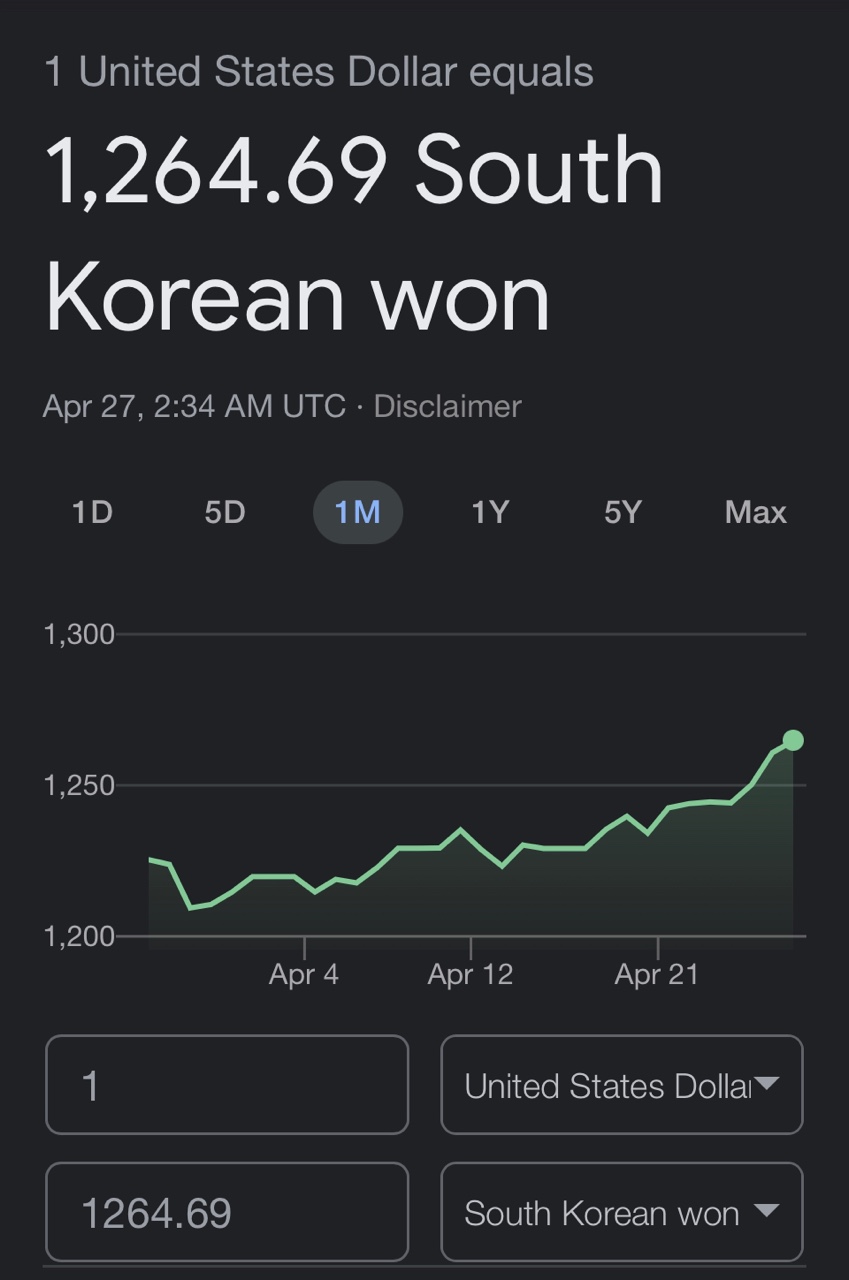
Task: Open the United States Dollar currency dropdown
Action: (622, 1085)
